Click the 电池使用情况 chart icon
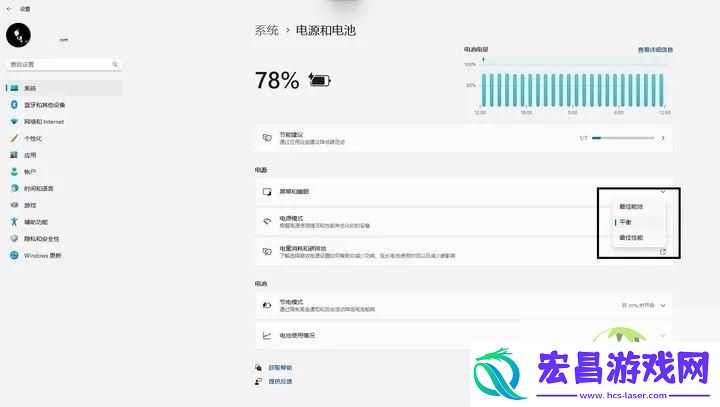This screenshot has height=407, width=720. (267, 335)
